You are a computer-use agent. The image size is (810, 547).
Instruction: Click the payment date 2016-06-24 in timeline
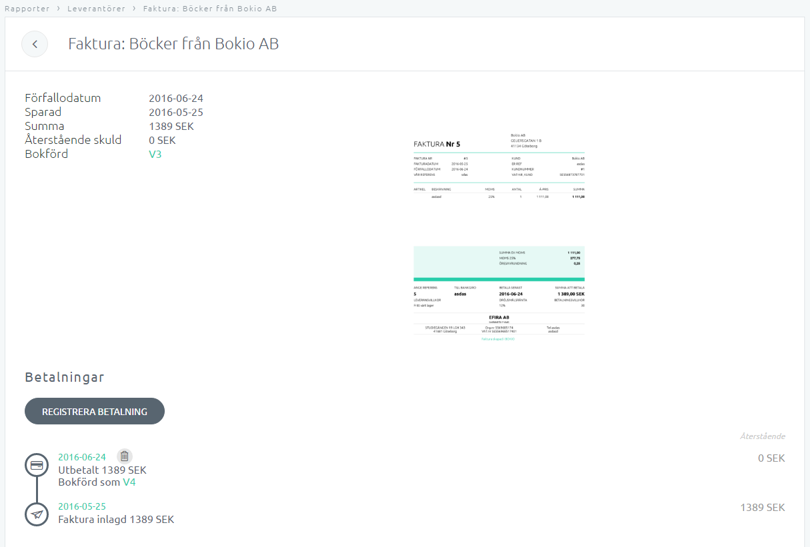pyautogui.click(x=82, y=457)
